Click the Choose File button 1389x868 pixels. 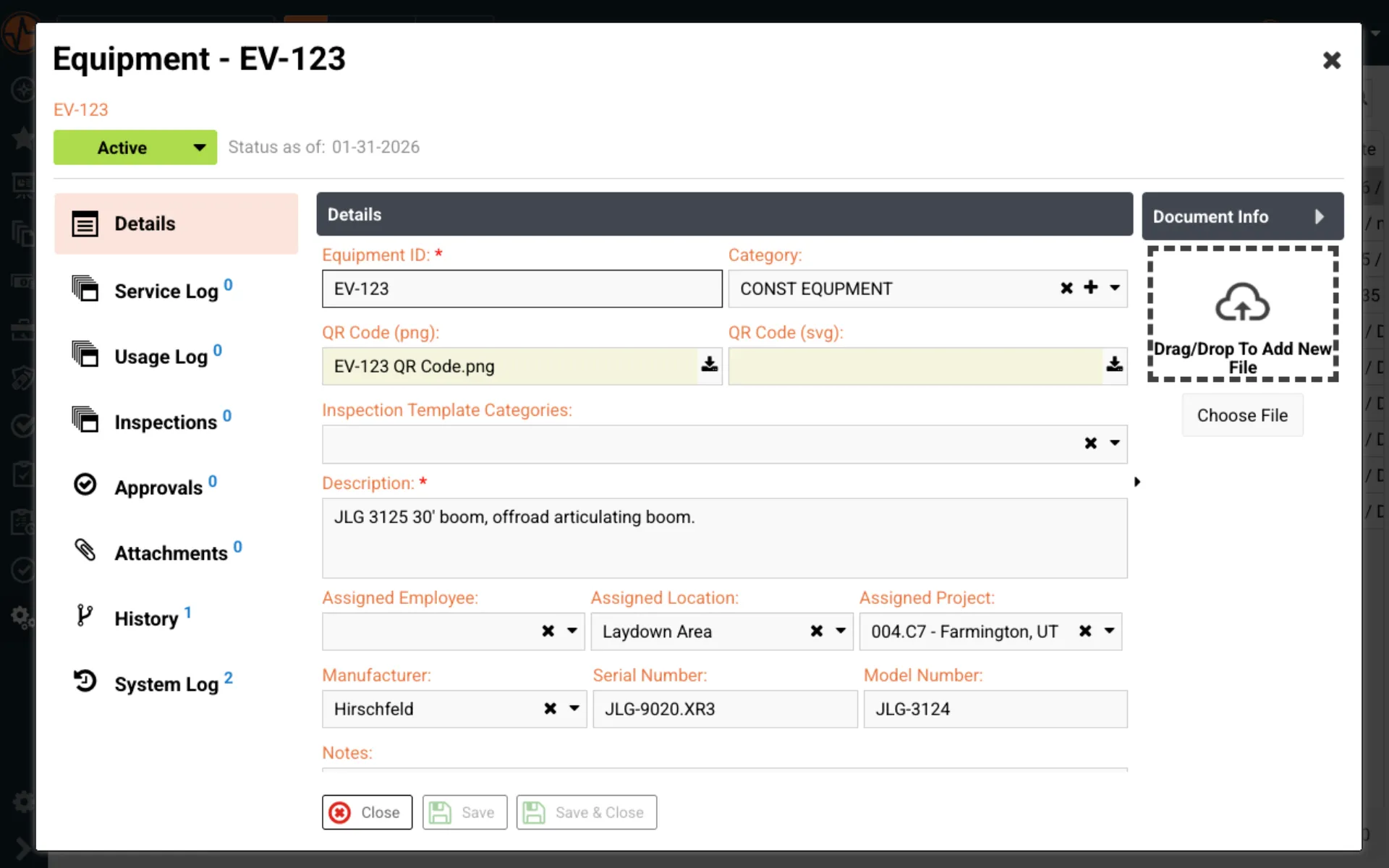pos(1242,415)
